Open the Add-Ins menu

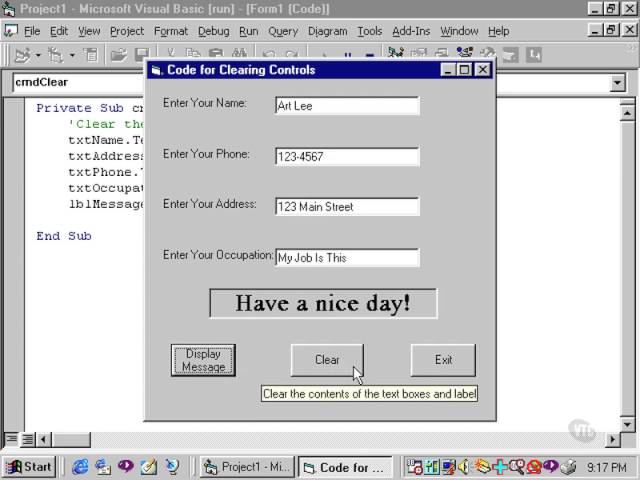click(x=411, y=31)
